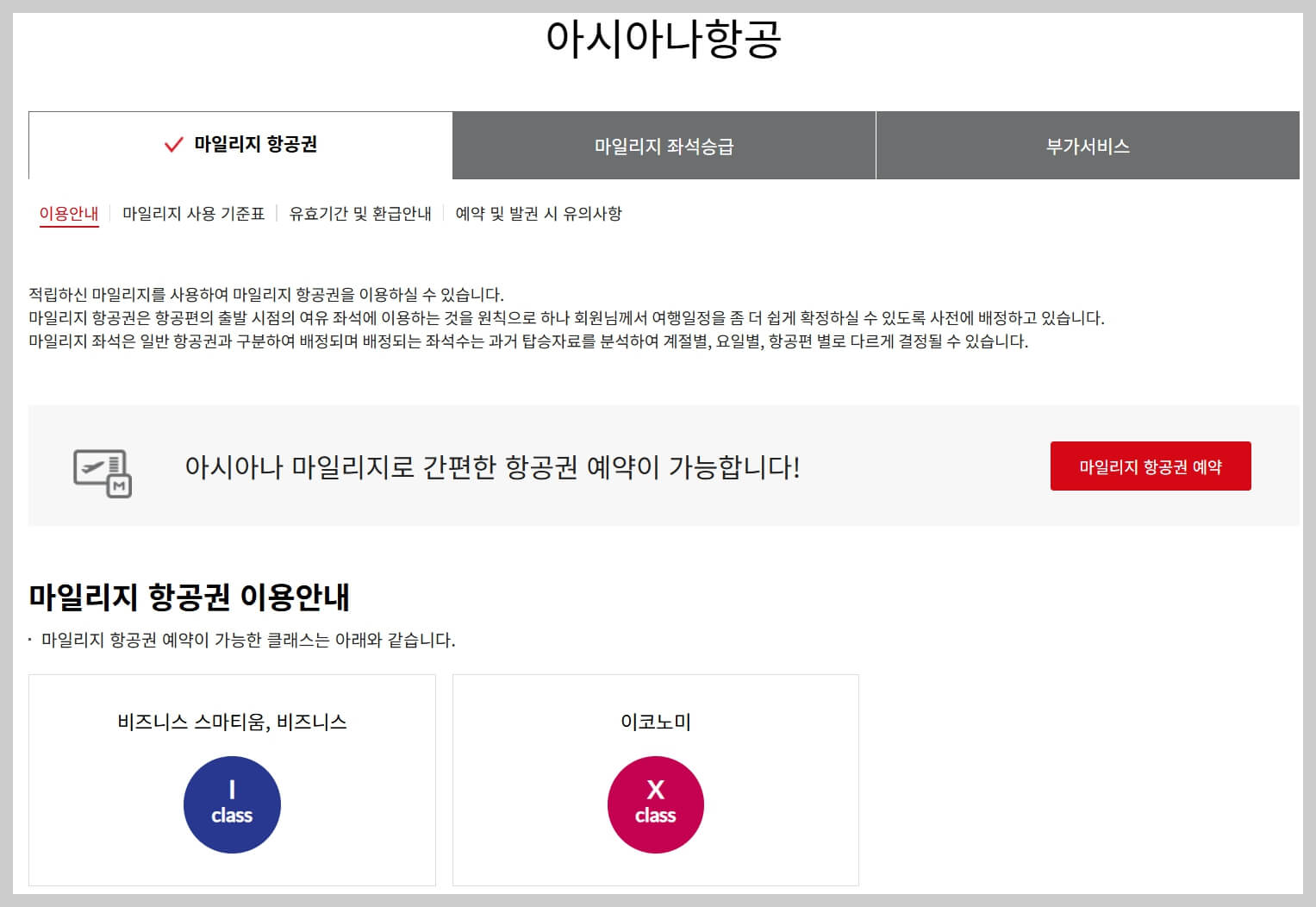Select the 비즈니스 스마티움, 비즈니스 card
This screenshot has height=907, width=1316.
pyautogui.click(x=232, y=779)
